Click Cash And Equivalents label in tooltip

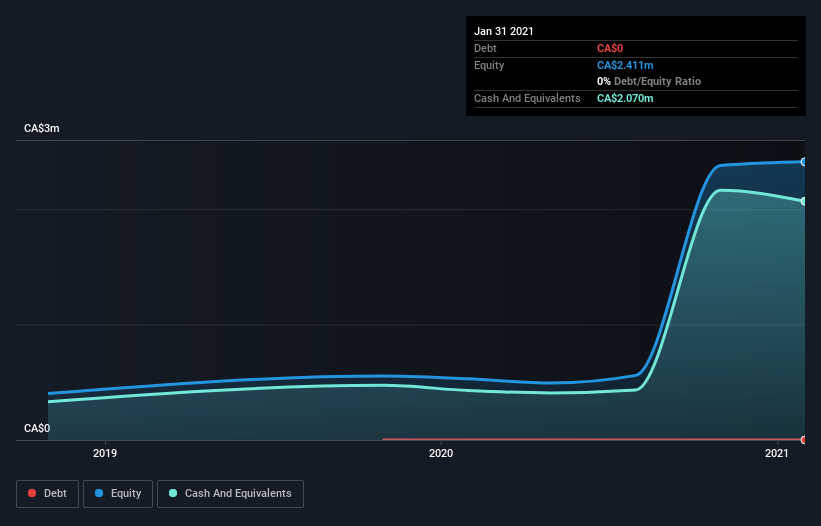point(527,98)
